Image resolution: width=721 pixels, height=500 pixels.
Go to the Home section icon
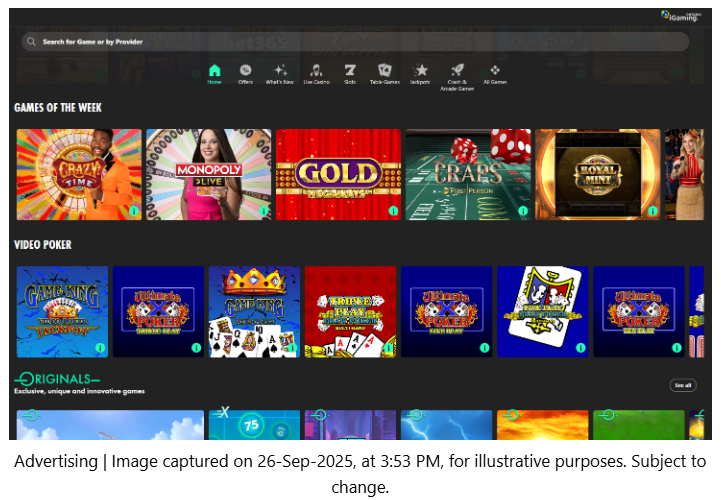(214, 70)
